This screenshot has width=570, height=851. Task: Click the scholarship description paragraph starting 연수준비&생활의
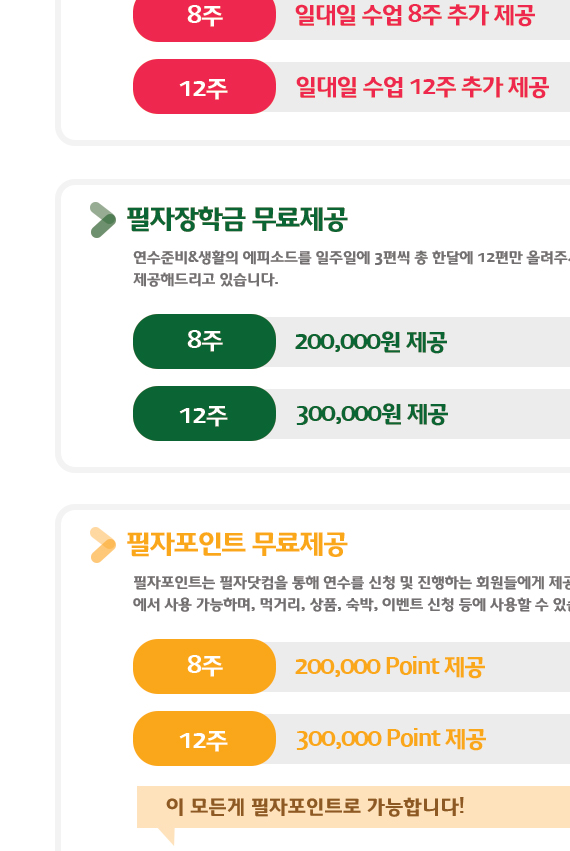[x=351, y=268]
